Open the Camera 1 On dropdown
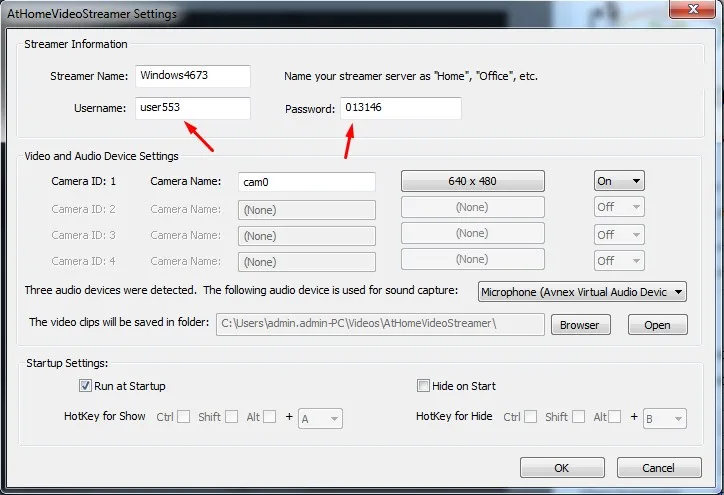This screenshot has width=724, height=495. click(x=619, y=181)
